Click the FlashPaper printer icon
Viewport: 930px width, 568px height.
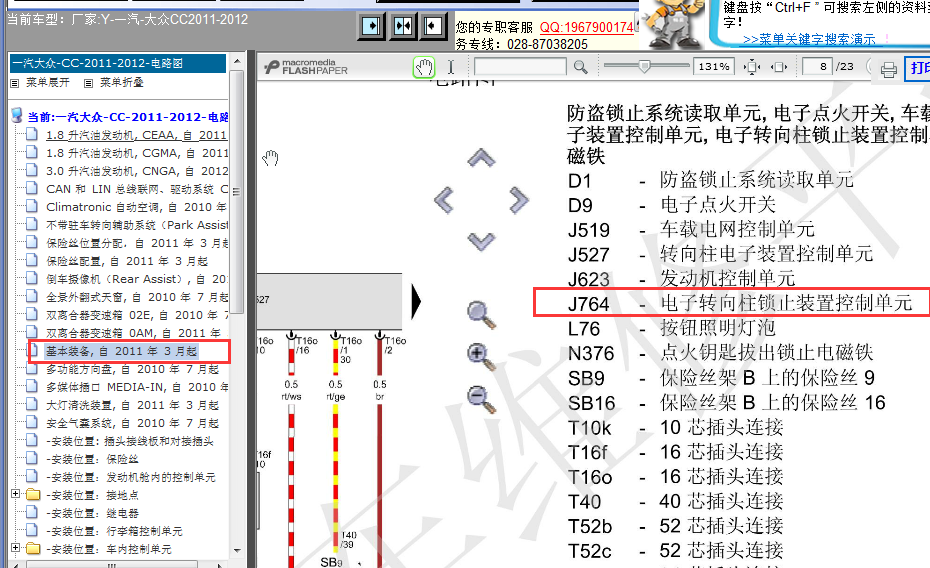click(888, 69)
